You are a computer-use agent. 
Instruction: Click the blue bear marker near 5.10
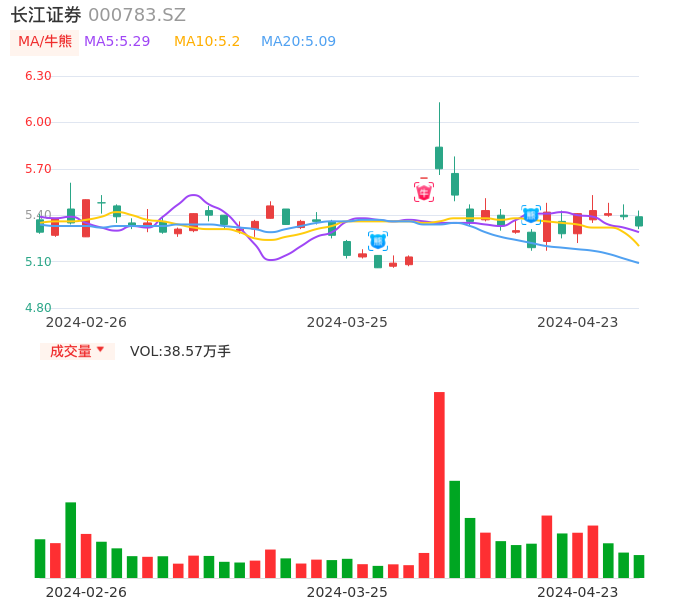coord(378,241)
